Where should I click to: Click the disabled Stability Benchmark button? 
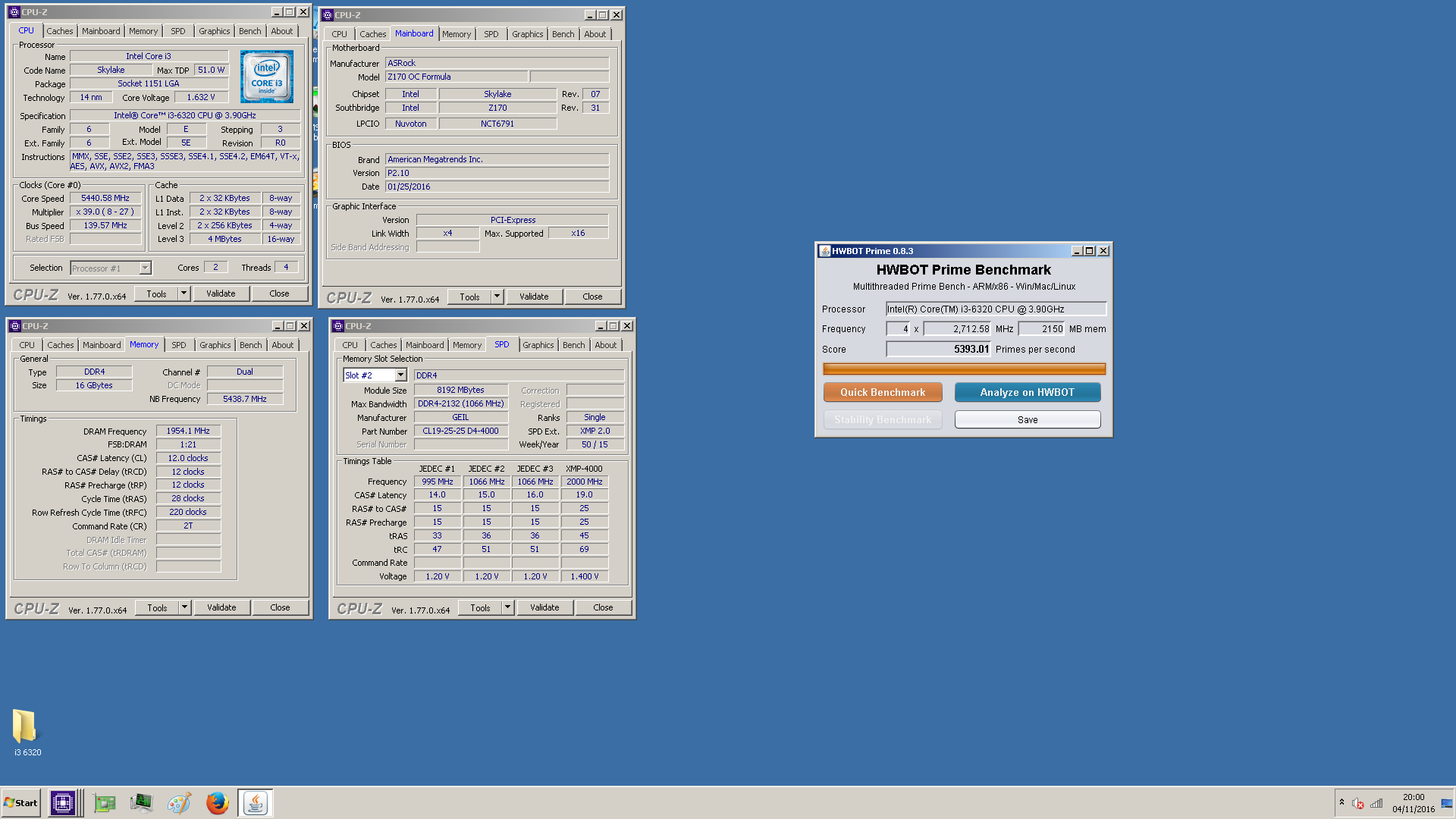(x=883, y=419)
